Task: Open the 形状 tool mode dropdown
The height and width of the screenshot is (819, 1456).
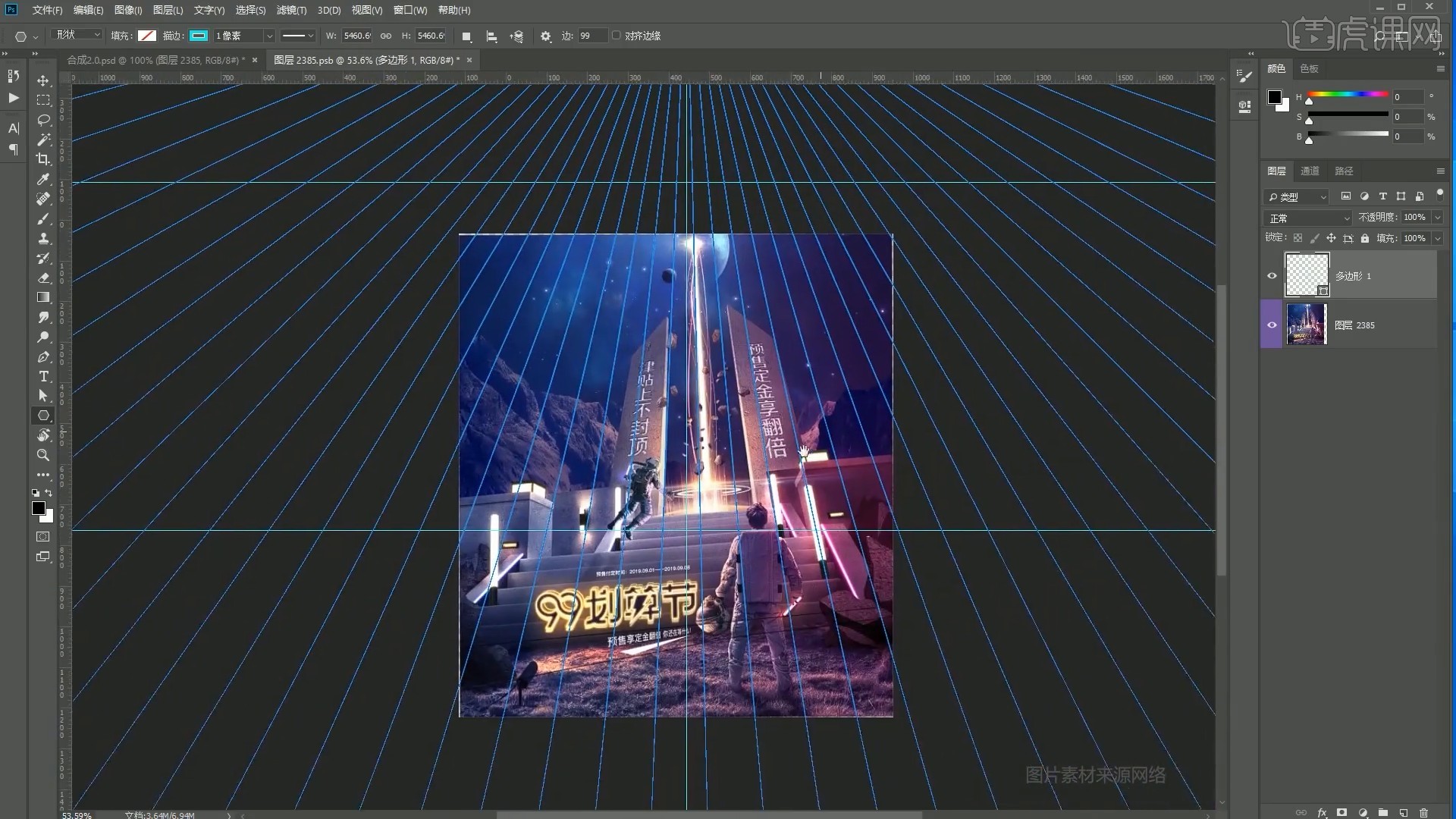Action: pyautogui.click(x=77, y=35)
